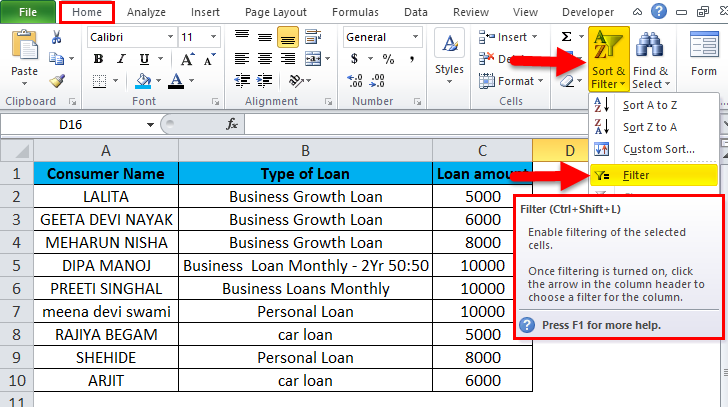Increase Decimal places icon

coord(355,81)
